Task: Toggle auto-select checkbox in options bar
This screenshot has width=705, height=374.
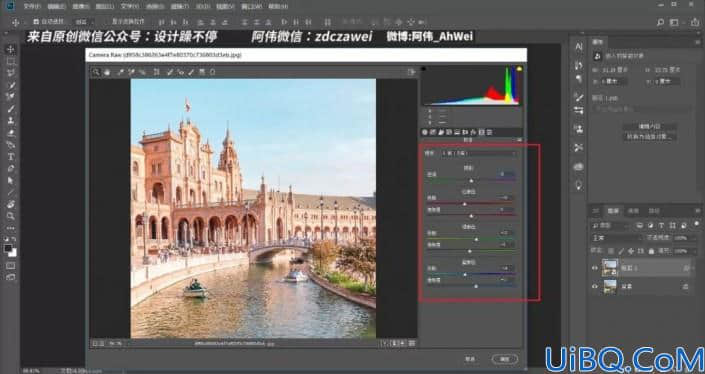Action: click(36, 22)
